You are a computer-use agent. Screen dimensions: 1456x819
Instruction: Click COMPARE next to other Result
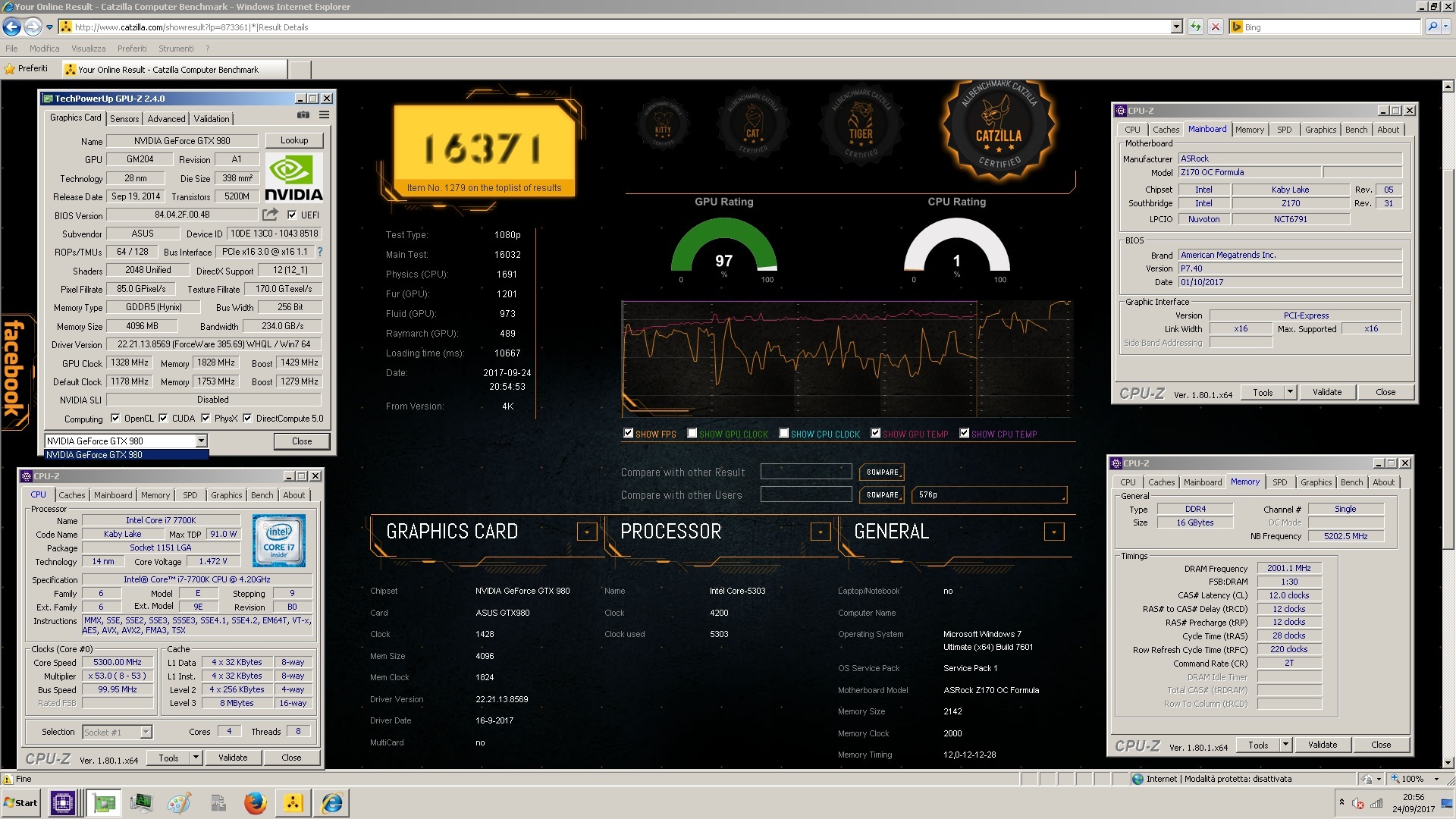(x=882, y=472)
